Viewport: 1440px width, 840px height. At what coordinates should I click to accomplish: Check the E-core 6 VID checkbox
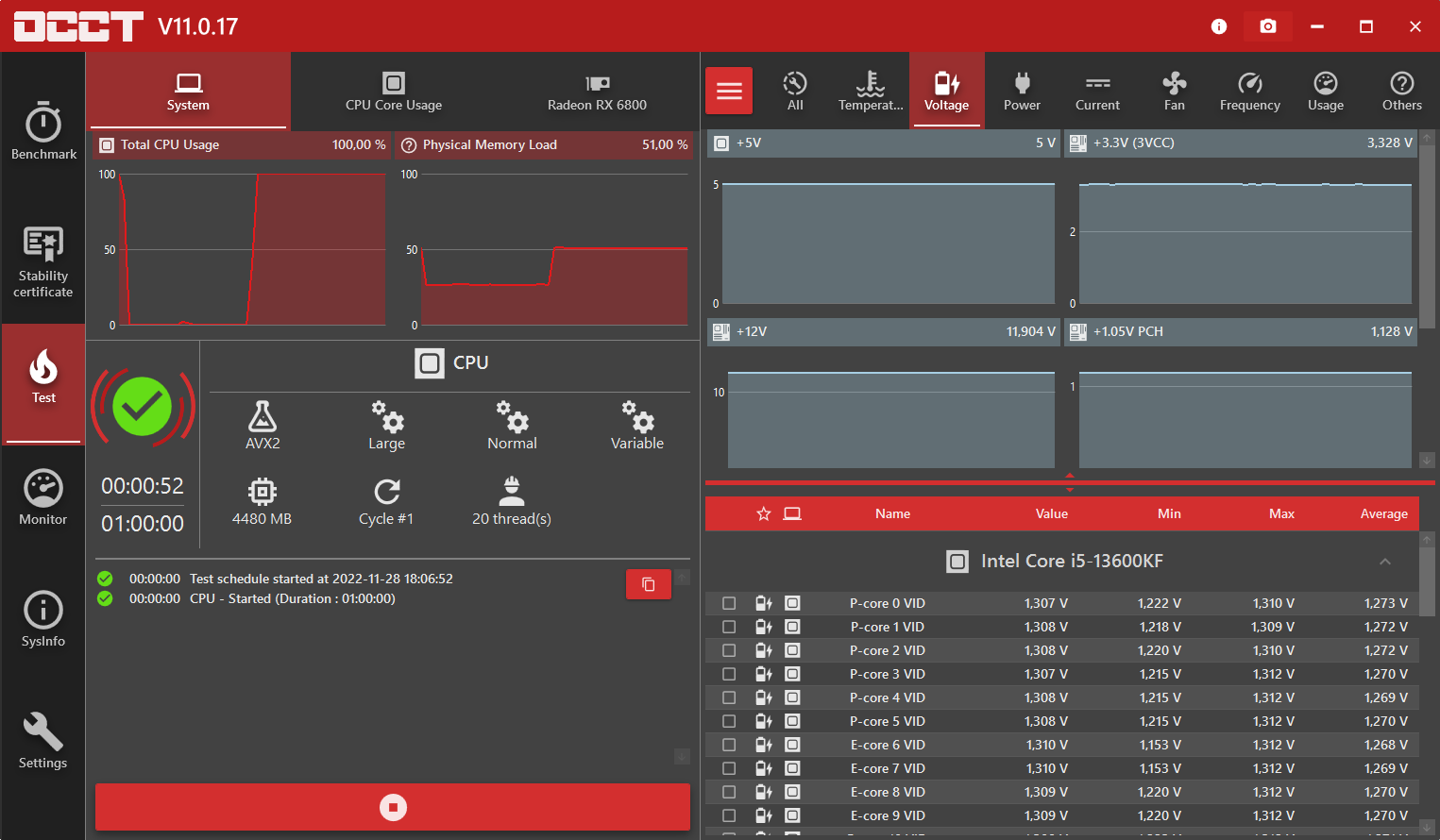pyautogui.click(x=729, y=745)
